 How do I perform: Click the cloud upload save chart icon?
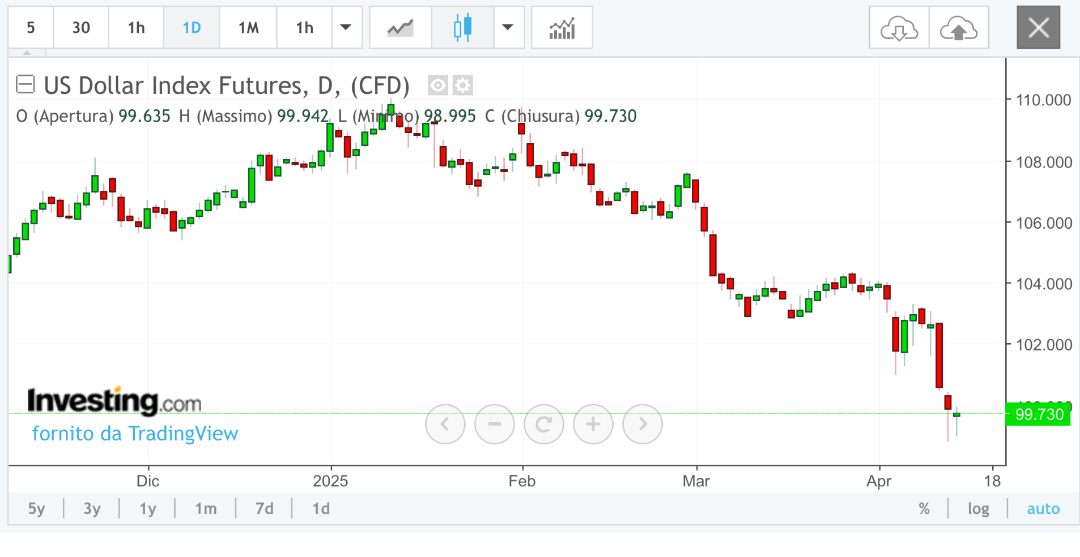[959, 28]
